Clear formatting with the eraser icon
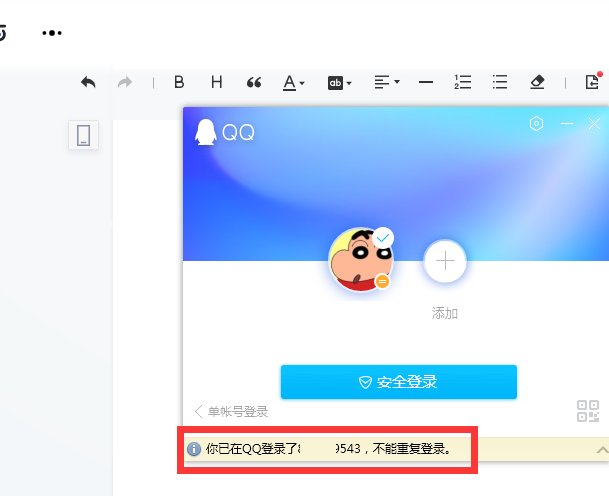Image resolution: width=609 pixels, height=496 pixels. pos(537,82)
